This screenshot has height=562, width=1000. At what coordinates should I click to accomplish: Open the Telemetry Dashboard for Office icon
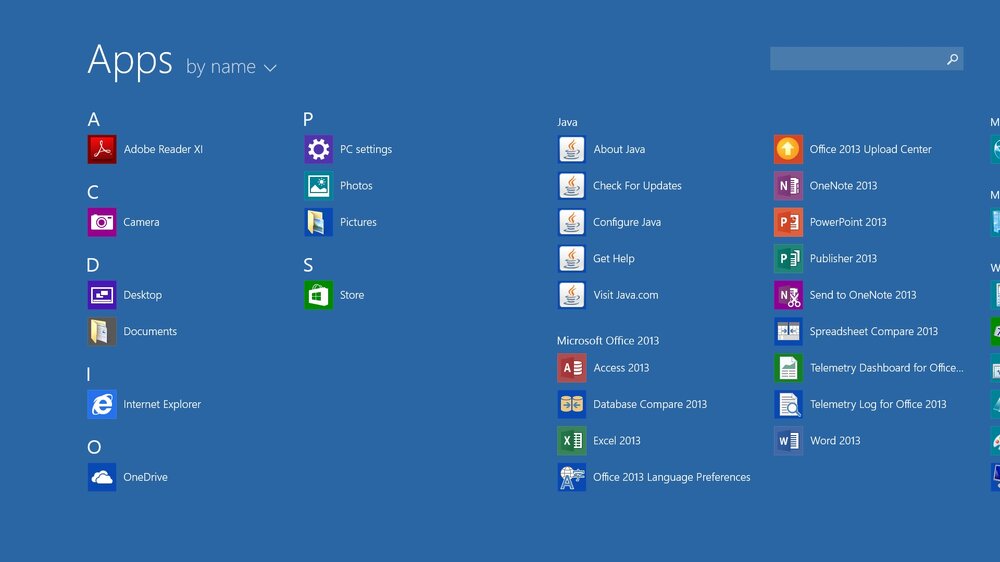click(788, 367)
